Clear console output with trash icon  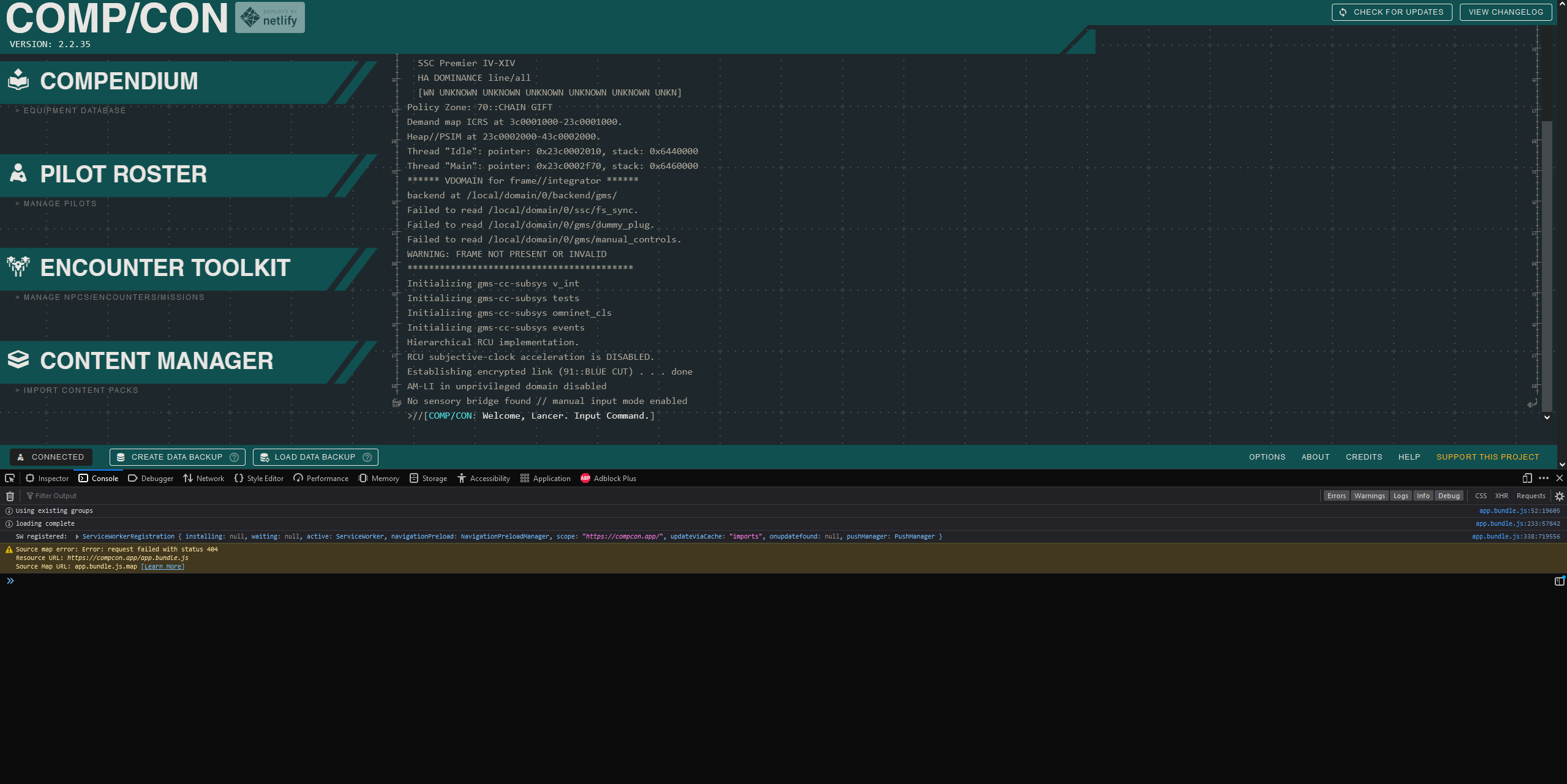coord(10,496)
